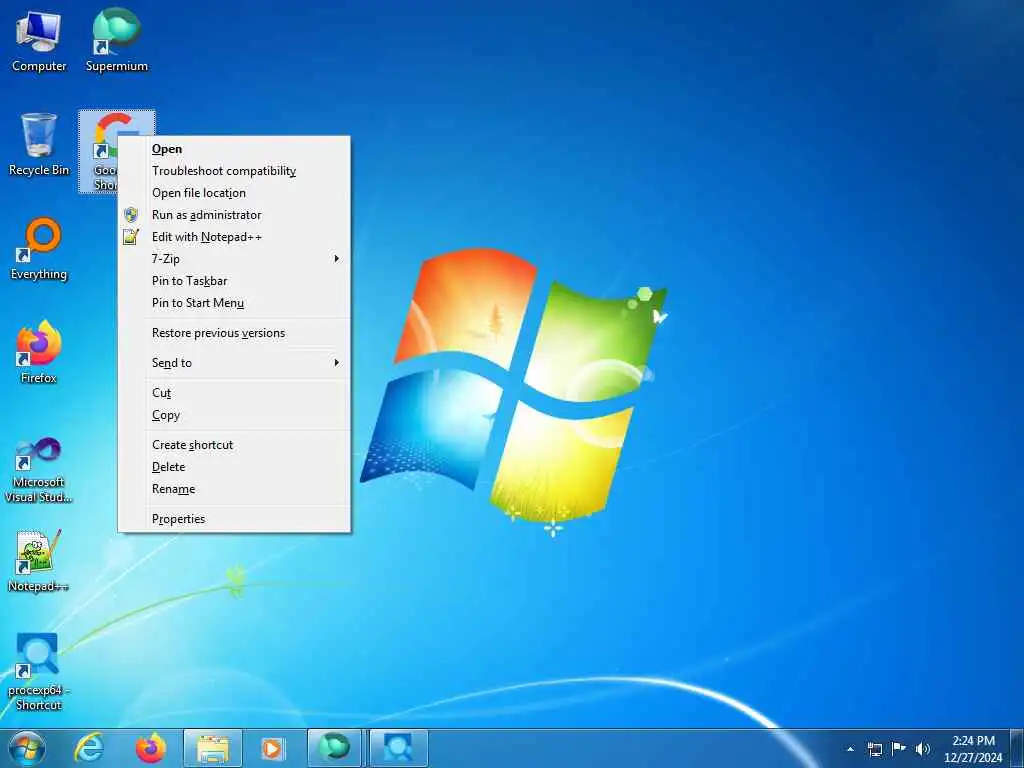This screenshot has height=768, width=1024.
Task: Open Windows Media Player from the taskbar
Action: pos(272,748)
